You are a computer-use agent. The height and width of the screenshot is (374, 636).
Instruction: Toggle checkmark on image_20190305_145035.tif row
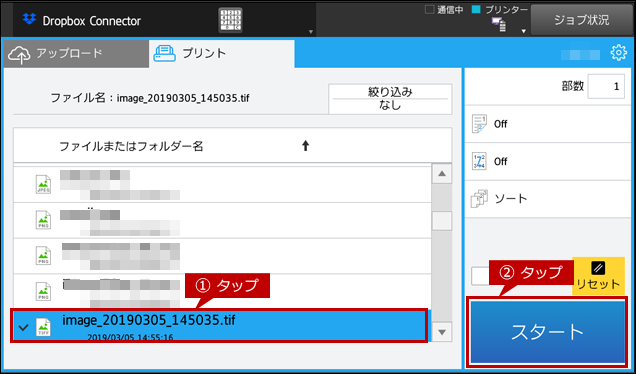click(x=24, y=327)
